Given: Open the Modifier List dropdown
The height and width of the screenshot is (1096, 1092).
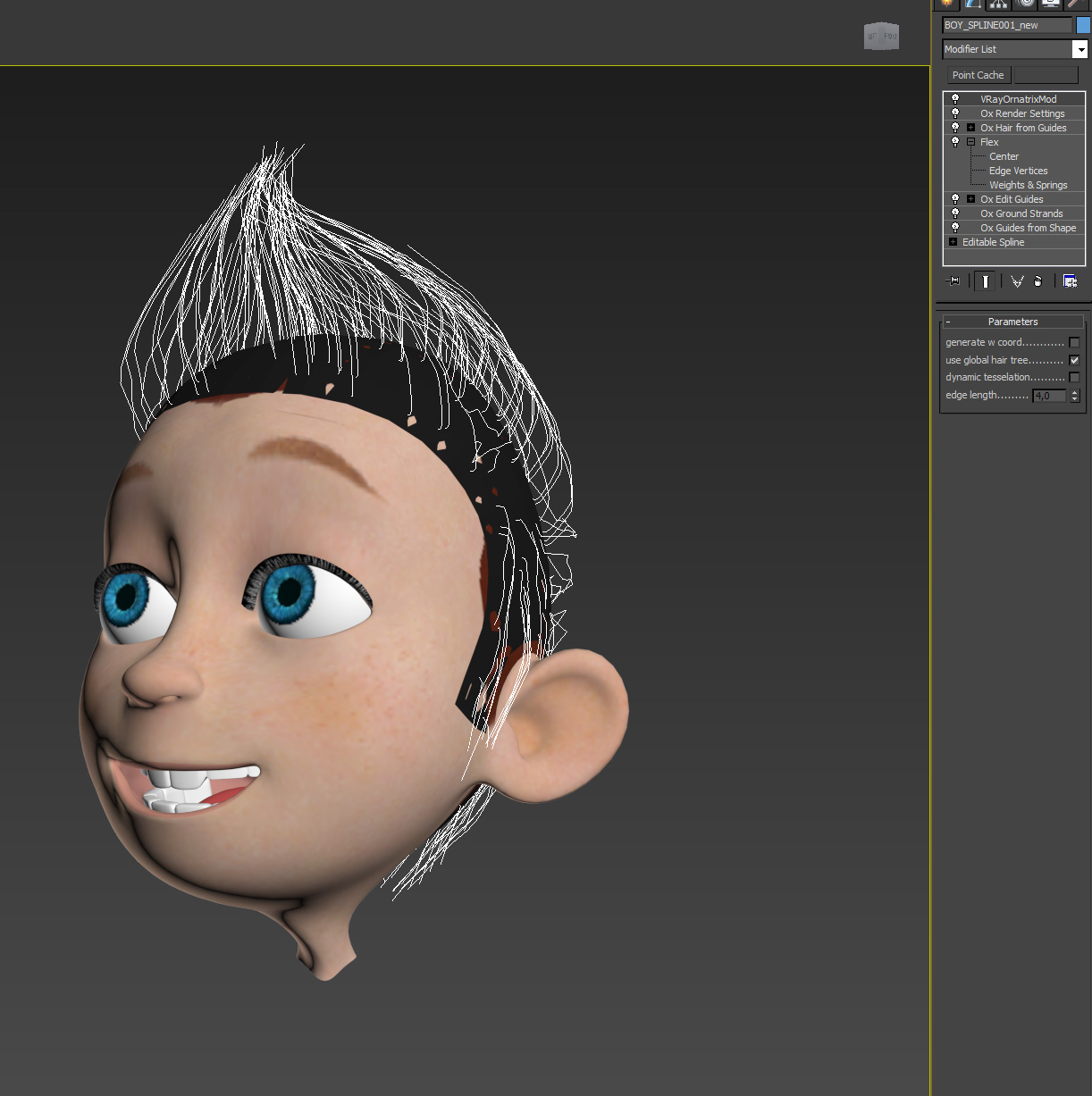Looking at the screenshot, I should click(x=1079, y=50).
